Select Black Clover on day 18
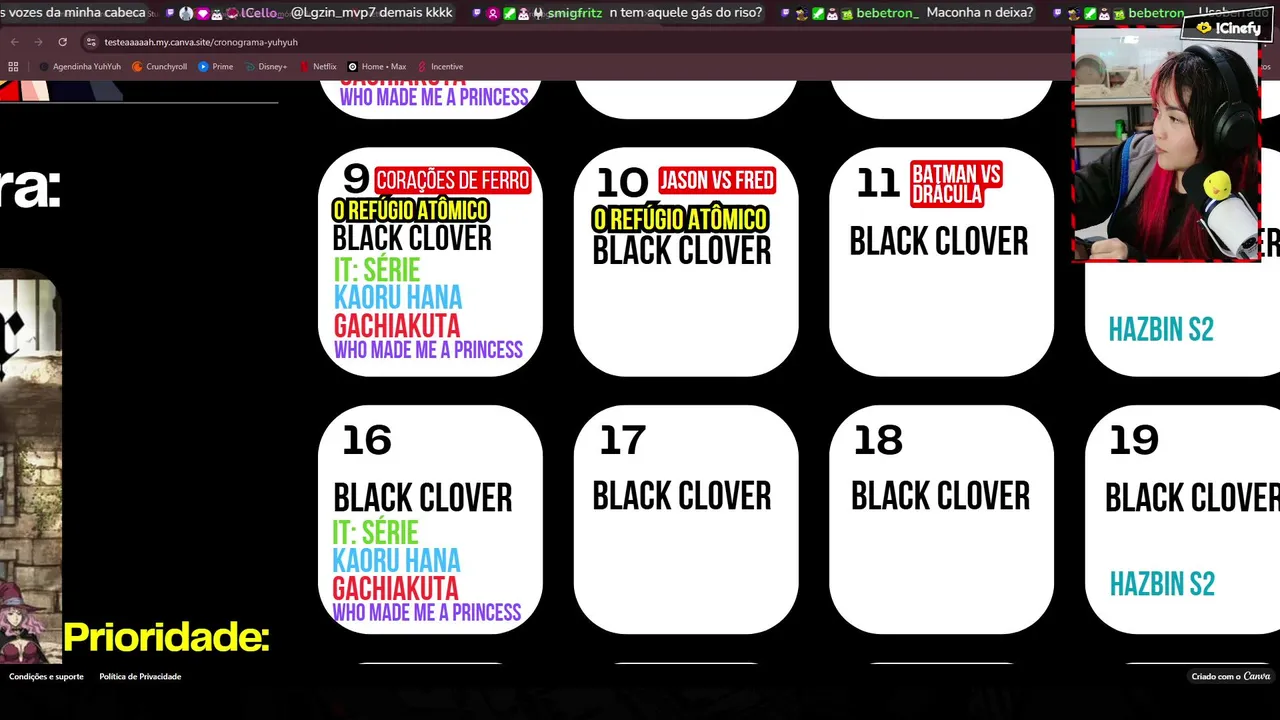 point(940,496)
